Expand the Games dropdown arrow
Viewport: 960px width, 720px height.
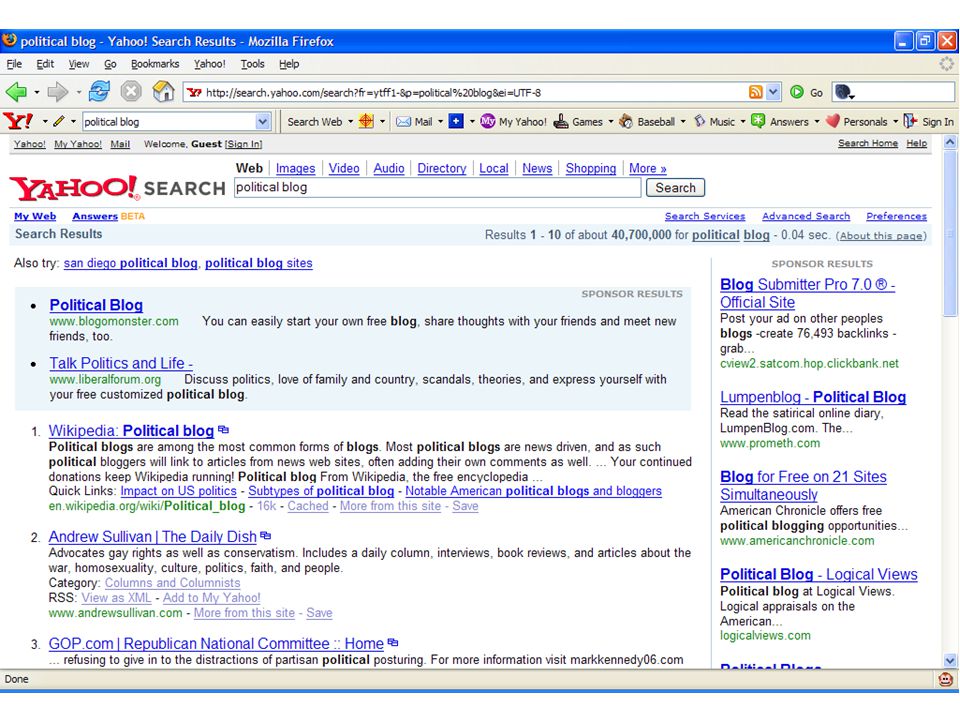click(x=610, y=122)
